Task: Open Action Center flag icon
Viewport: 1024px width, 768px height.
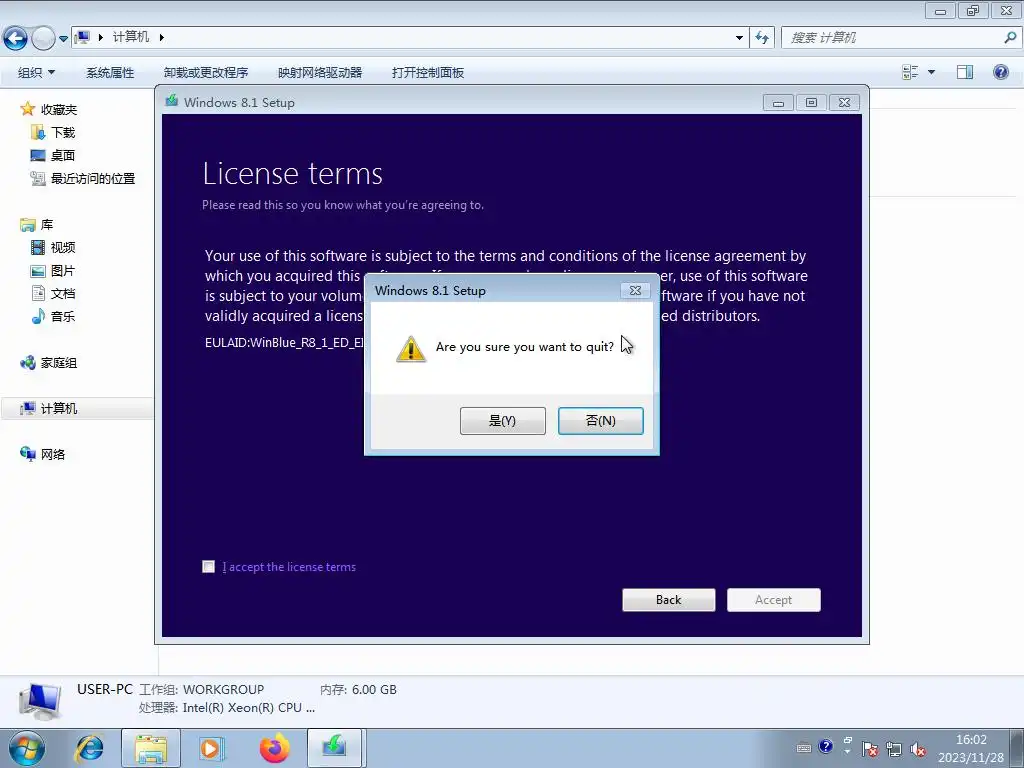Action: tap(870, 749)
